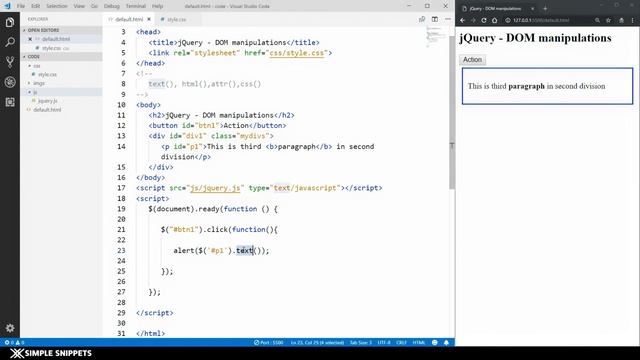Click the browser address bar URL
The height and width of the screenshot is (360, 640).
click(x=541, y=20)
